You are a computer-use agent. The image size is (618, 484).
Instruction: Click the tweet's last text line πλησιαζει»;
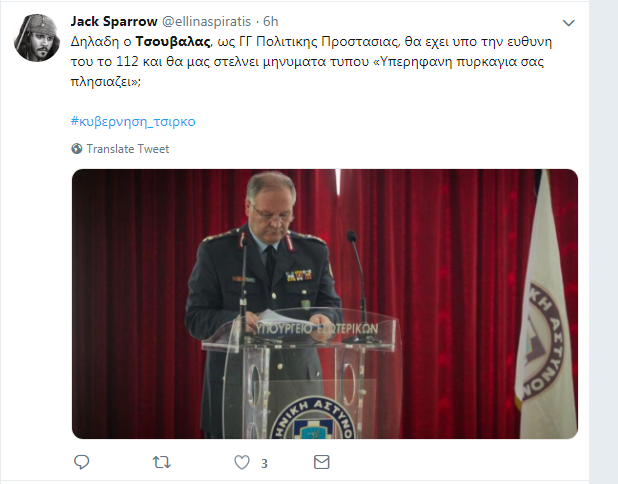(106, 82)
